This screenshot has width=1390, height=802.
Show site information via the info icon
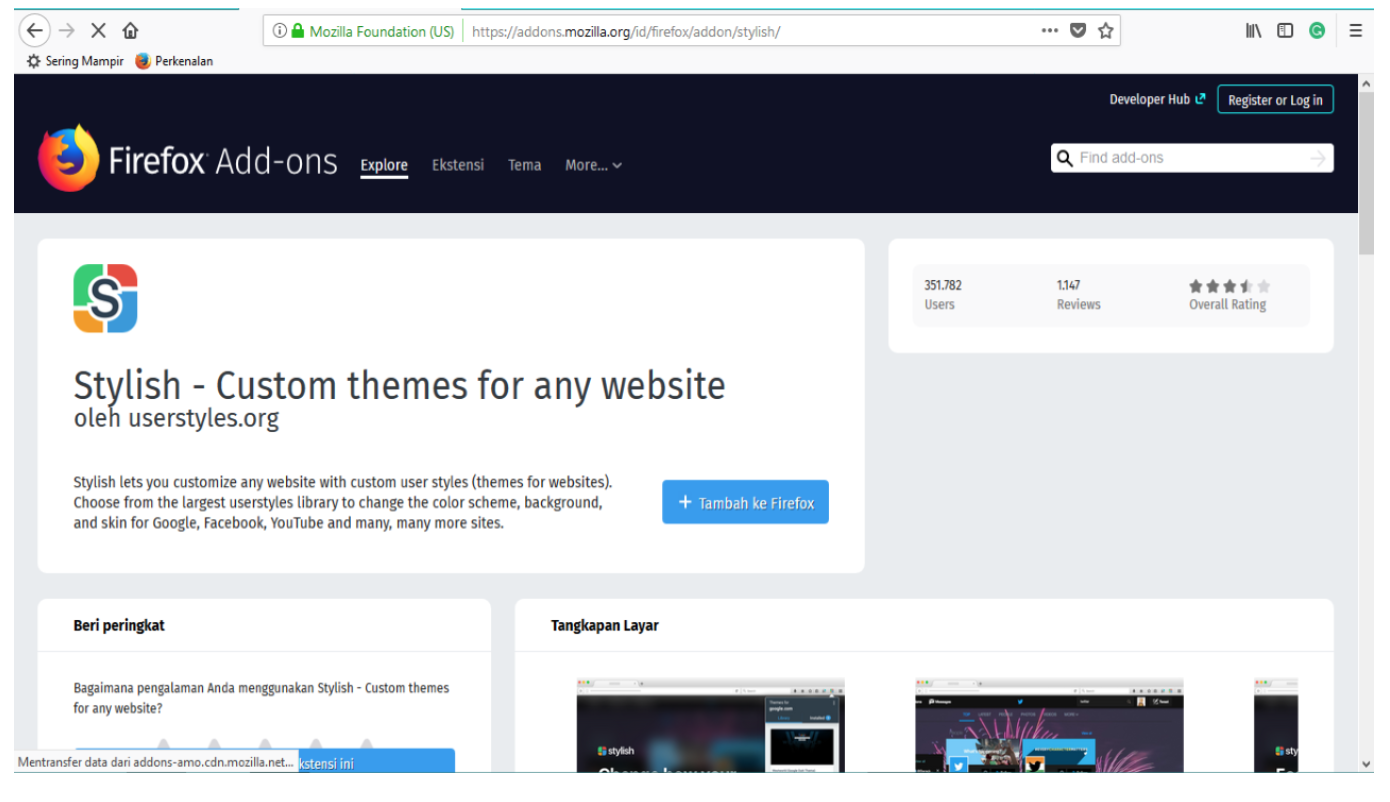279,31
